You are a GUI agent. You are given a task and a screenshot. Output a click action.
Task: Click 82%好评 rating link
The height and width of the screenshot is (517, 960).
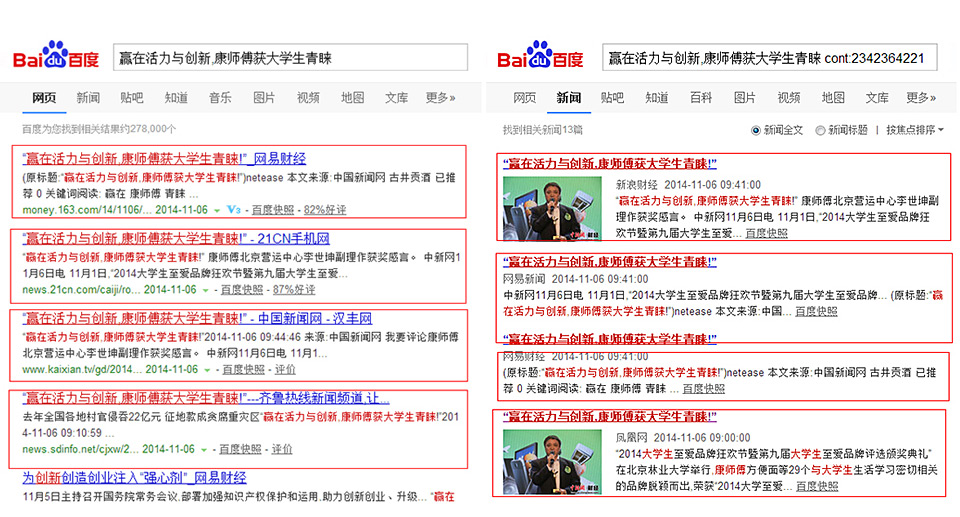pos(324,210)
